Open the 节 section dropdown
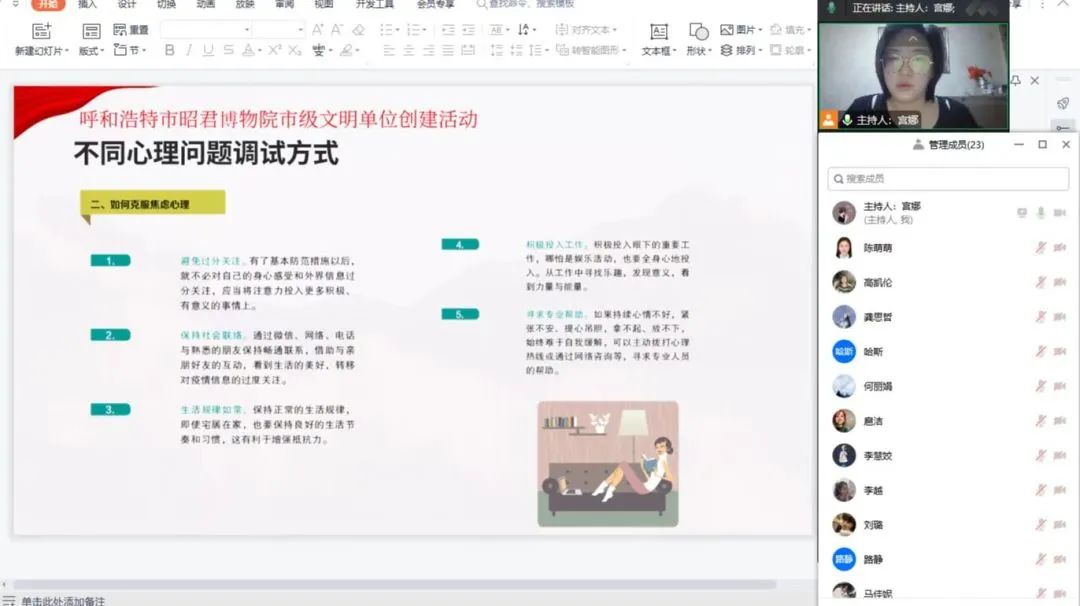 131,50
